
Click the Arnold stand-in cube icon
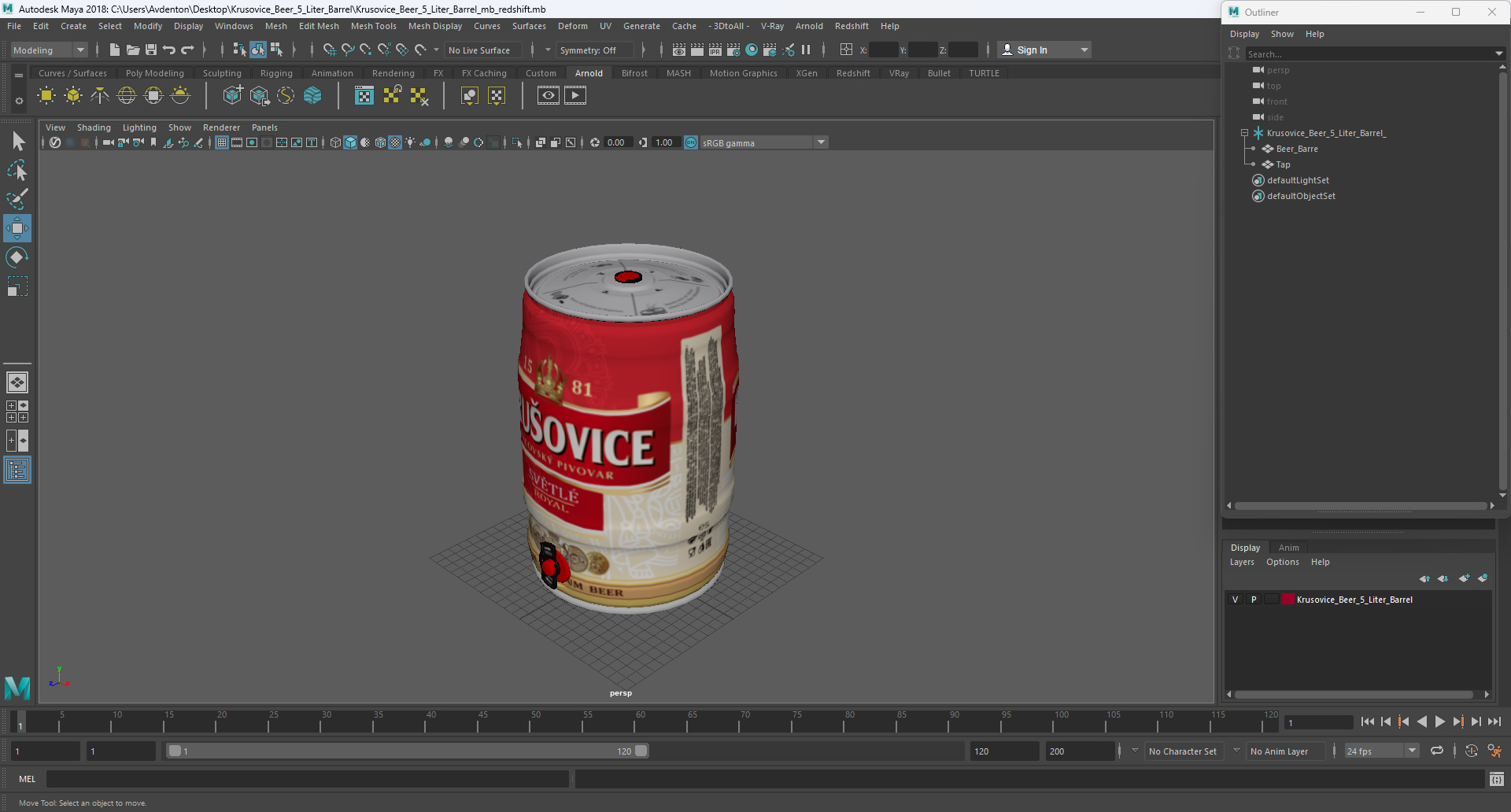(233, 96)
